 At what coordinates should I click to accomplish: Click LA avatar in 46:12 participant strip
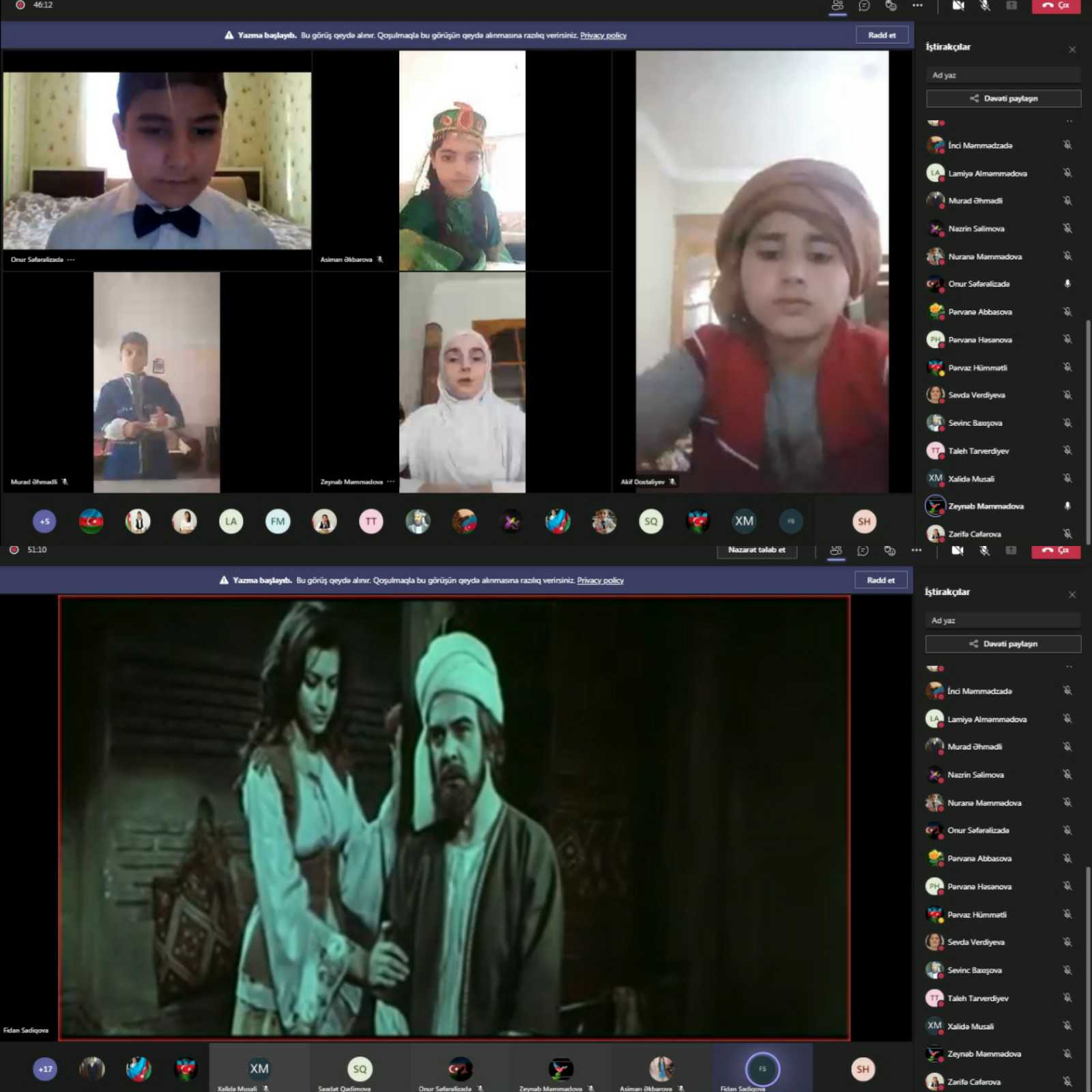click(x=231, y=521)
